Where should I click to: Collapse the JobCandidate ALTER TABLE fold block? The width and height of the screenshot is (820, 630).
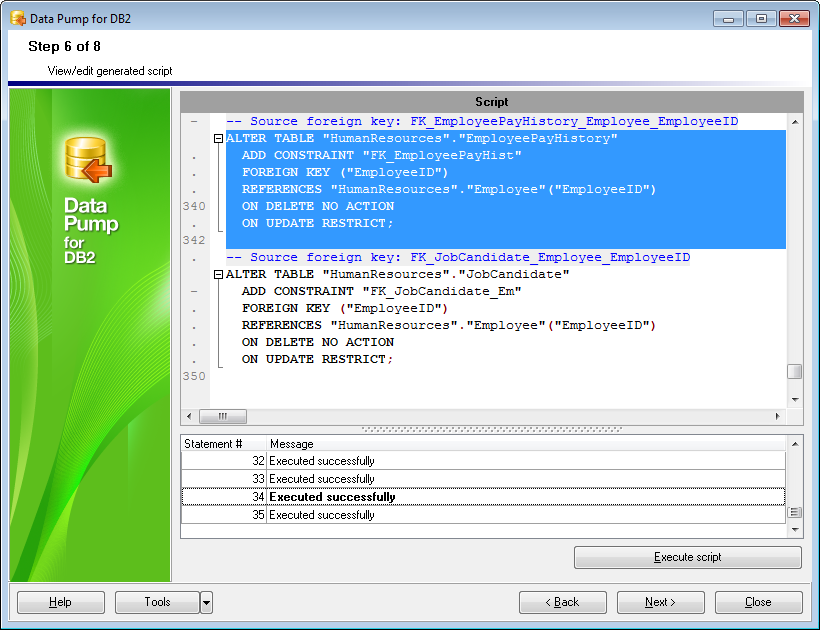point(219,274)
